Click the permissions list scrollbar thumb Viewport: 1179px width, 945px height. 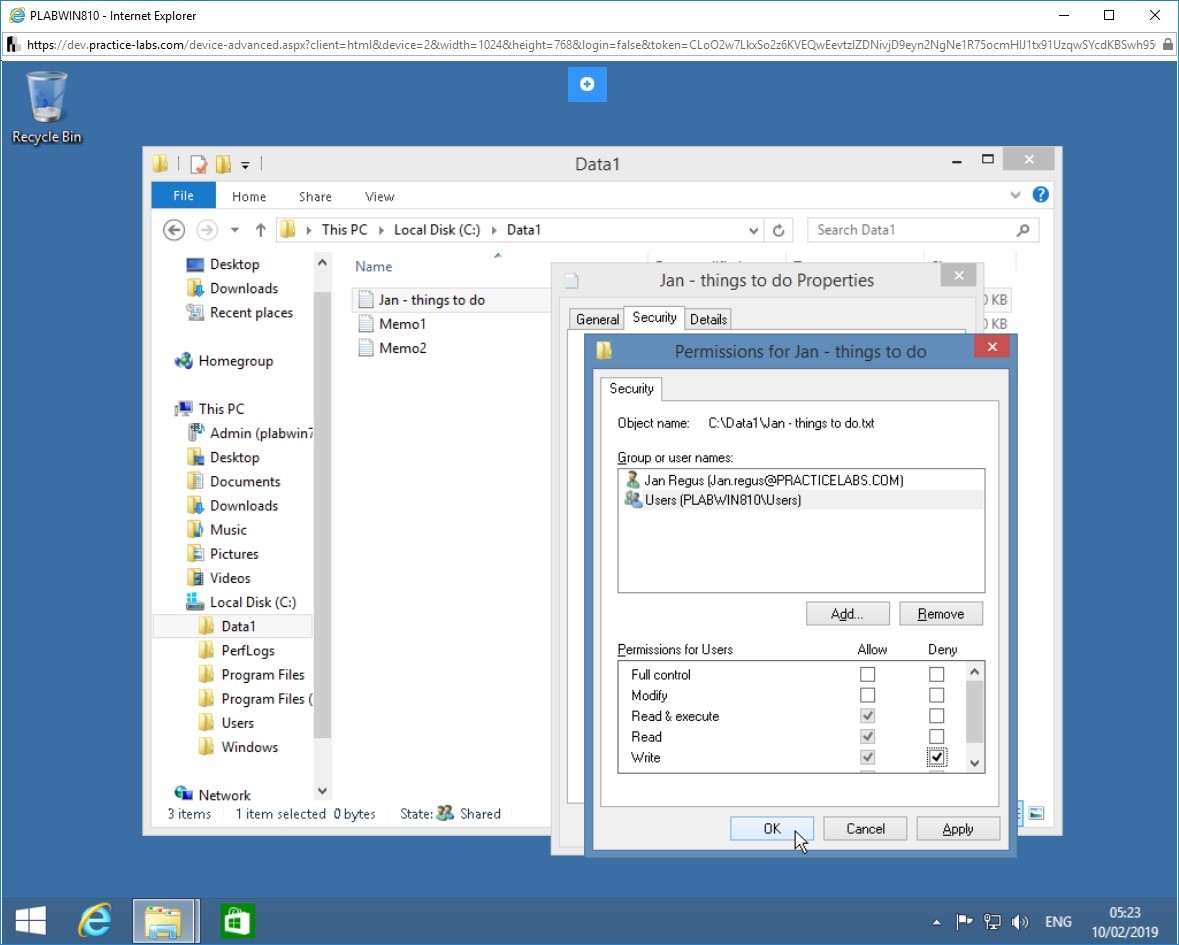point(974,711)
